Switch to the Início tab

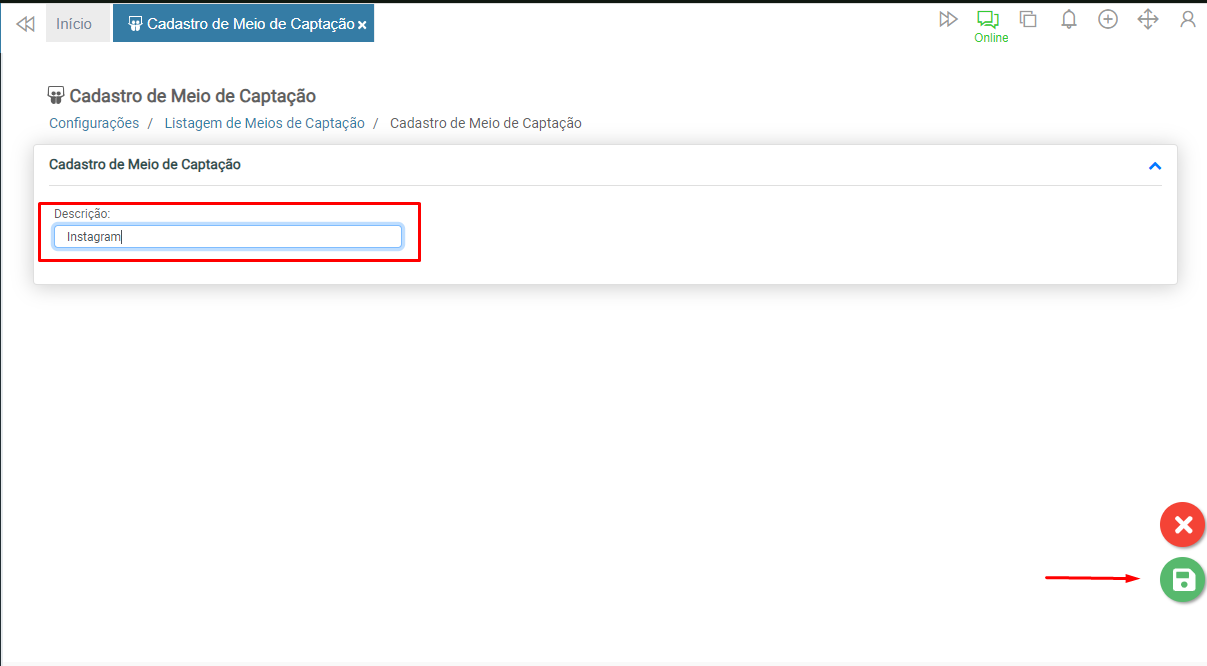coord(74,23)
